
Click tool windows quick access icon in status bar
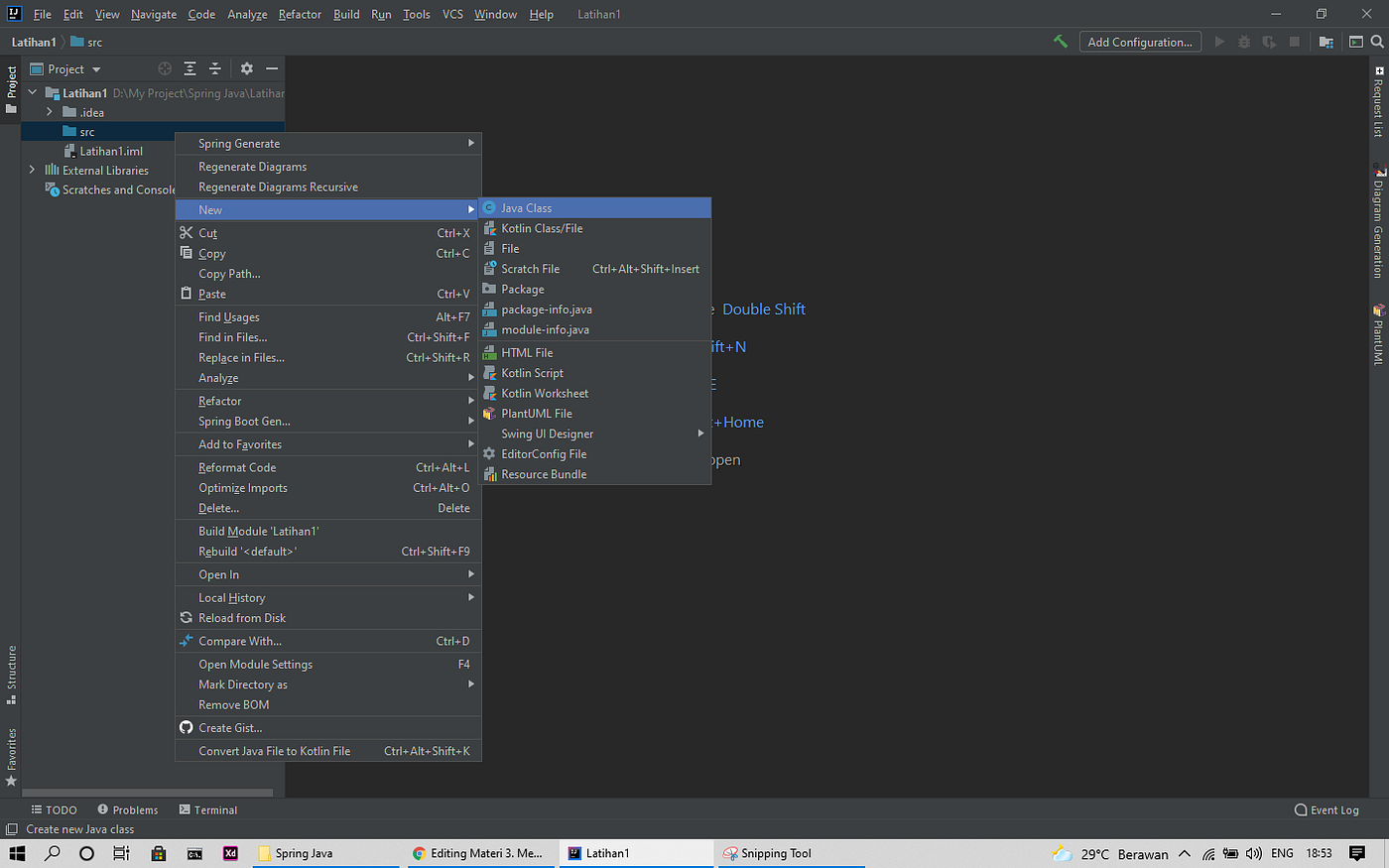(x=12, y=829)
